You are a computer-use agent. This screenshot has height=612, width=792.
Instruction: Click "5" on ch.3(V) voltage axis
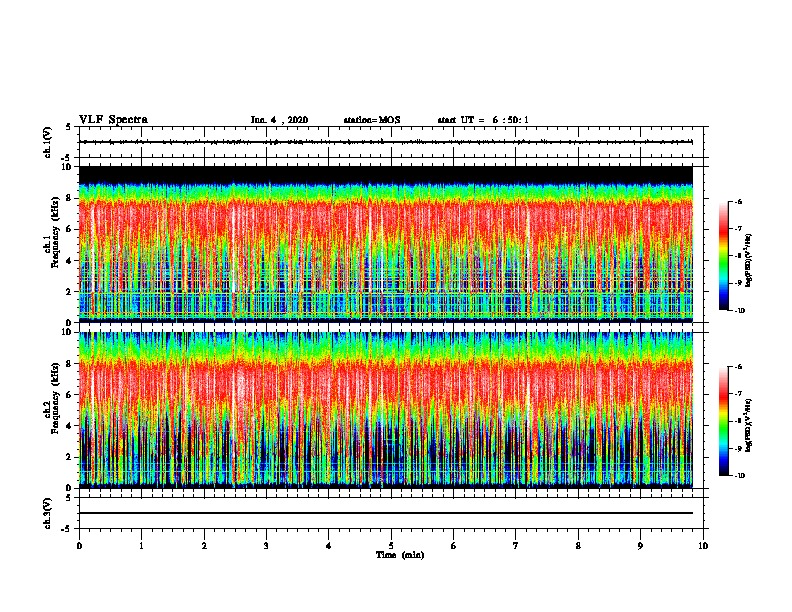pyautogui.click(x=70, y=498)
